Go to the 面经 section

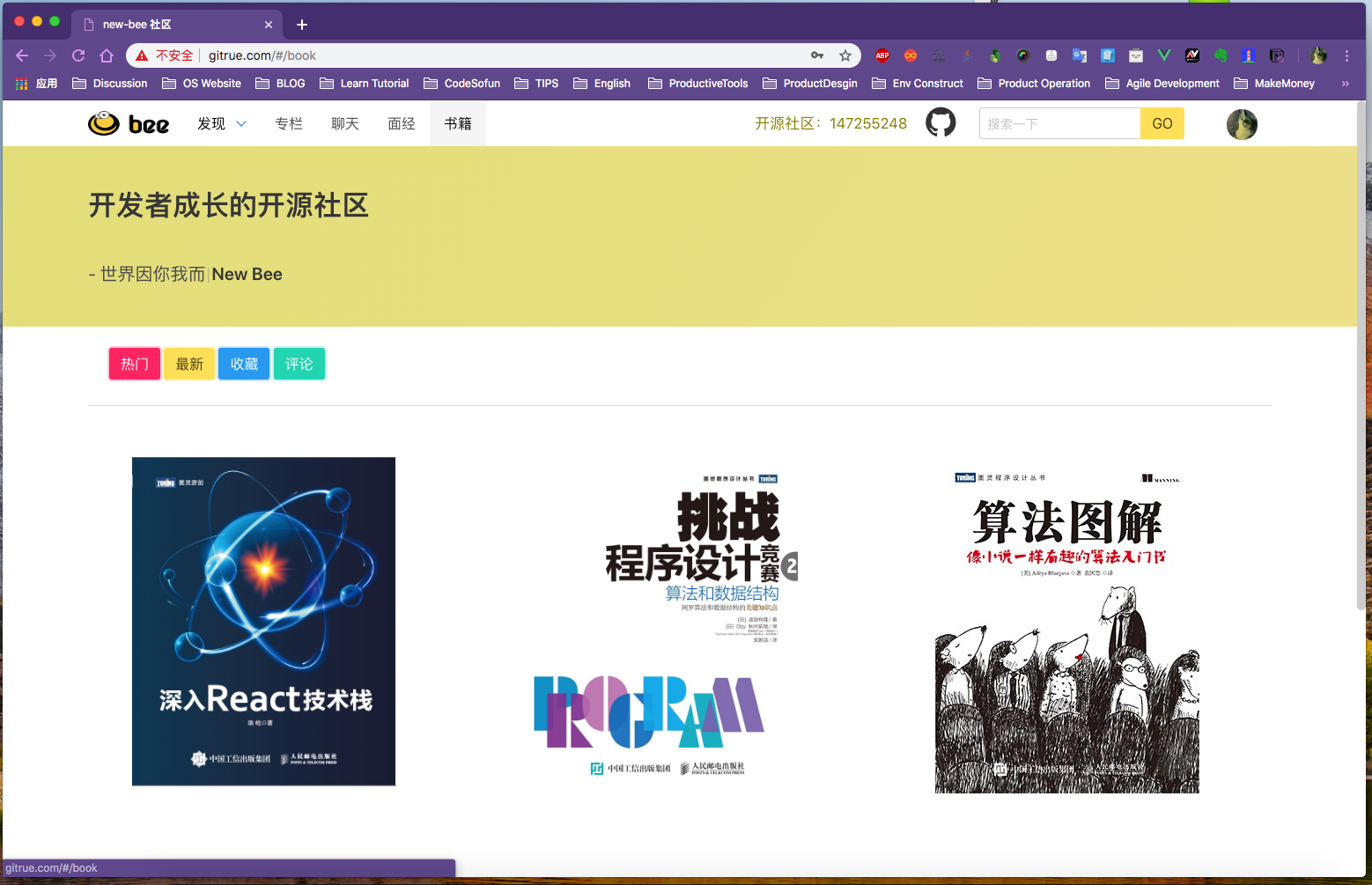[x=402, y=123]
